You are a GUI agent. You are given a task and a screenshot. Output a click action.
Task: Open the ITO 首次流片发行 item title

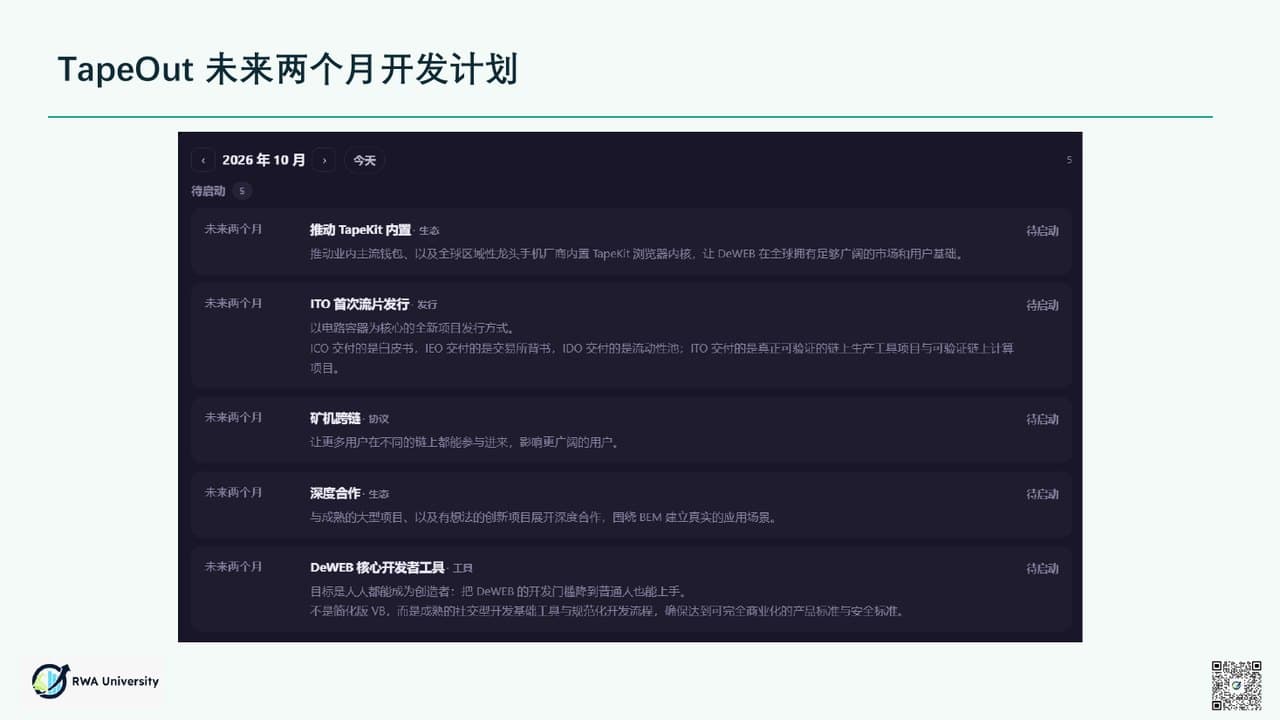coord(360,304)
